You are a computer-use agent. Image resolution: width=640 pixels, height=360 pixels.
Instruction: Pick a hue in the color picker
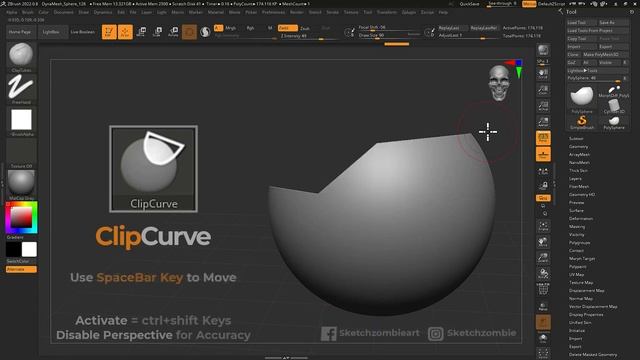pyautogui.click(x=21, y=218)
